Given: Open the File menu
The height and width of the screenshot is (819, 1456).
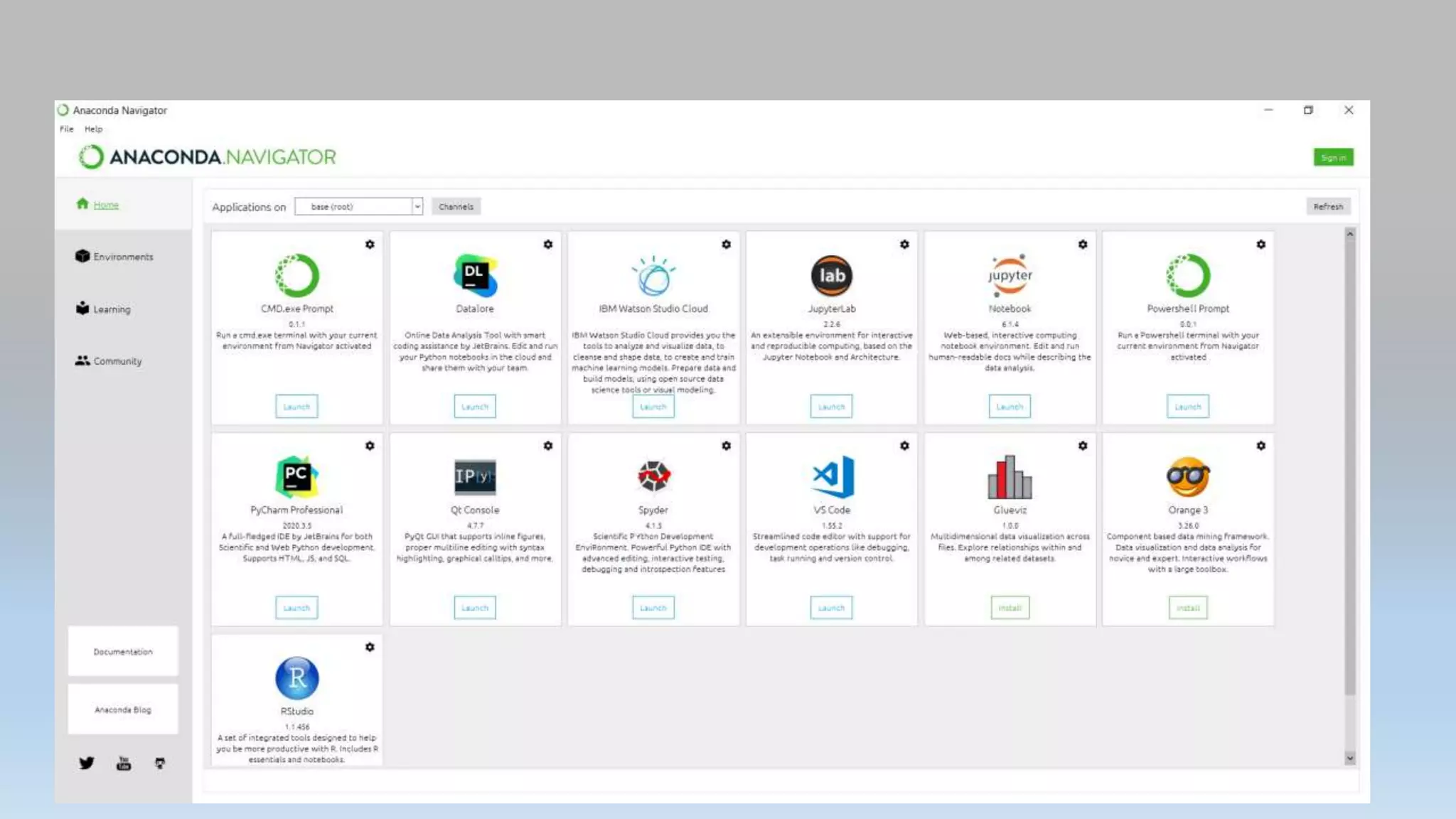Looking at the screenshot, I should pos(67,129).
